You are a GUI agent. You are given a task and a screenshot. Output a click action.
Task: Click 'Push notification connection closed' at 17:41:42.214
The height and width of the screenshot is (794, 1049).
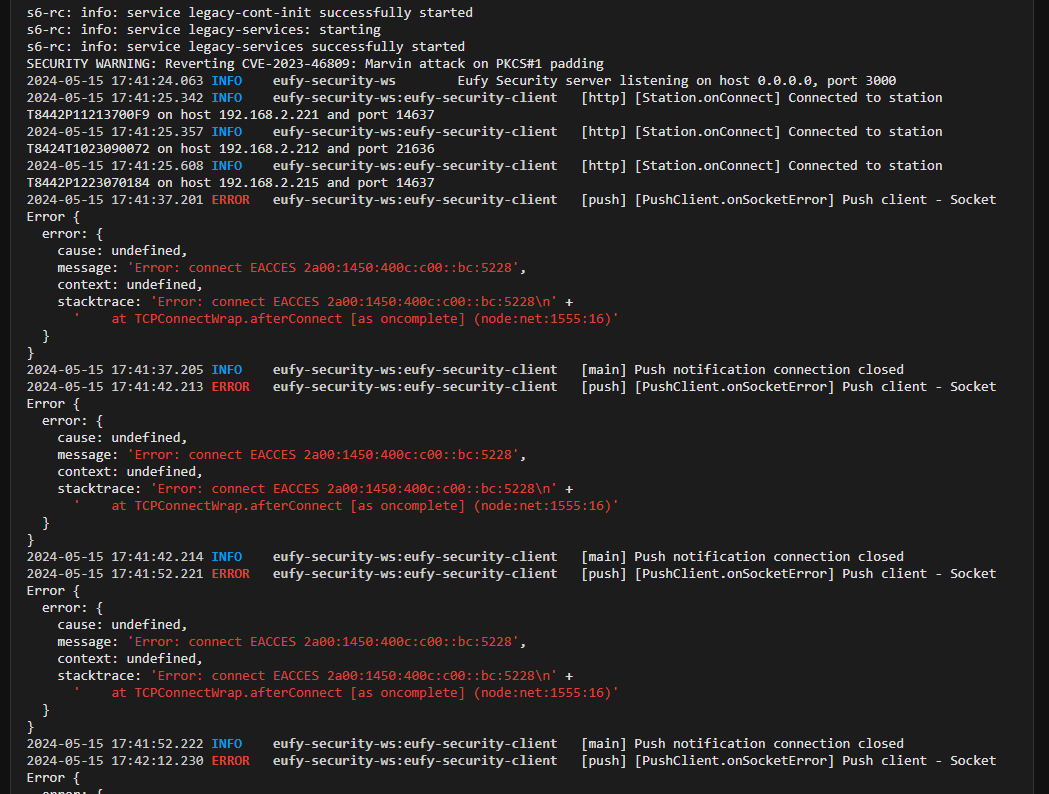coord(769,557)
